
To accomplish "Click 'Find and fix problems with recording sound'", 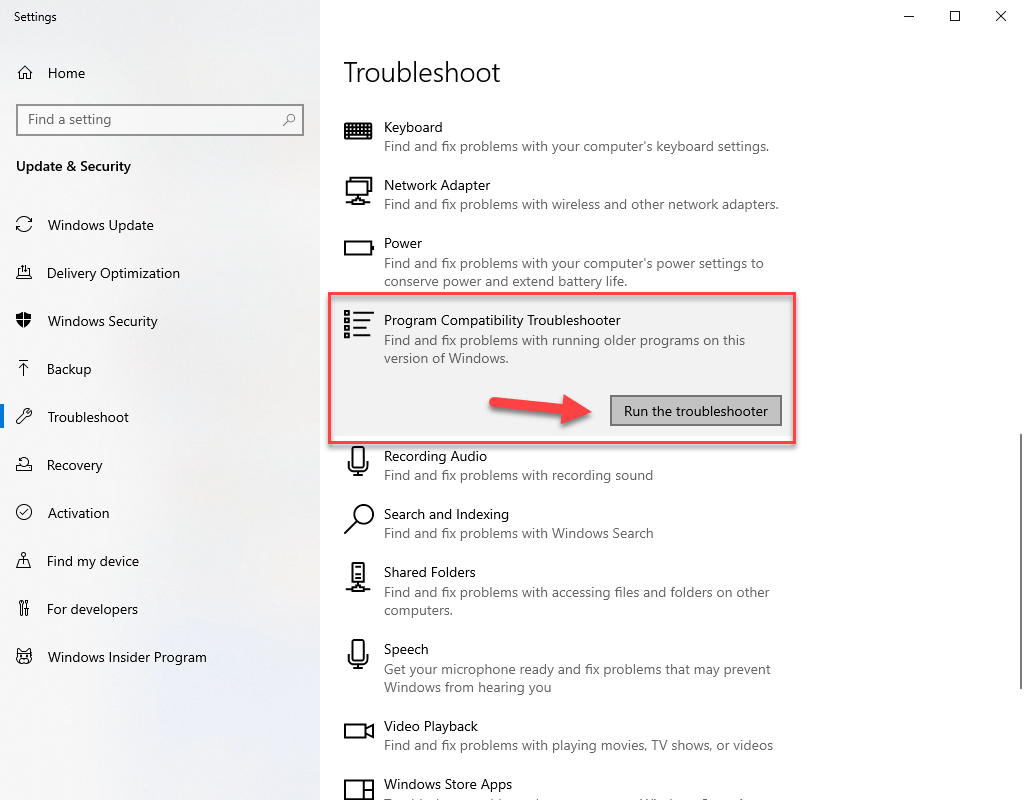I will pos(519,475).
